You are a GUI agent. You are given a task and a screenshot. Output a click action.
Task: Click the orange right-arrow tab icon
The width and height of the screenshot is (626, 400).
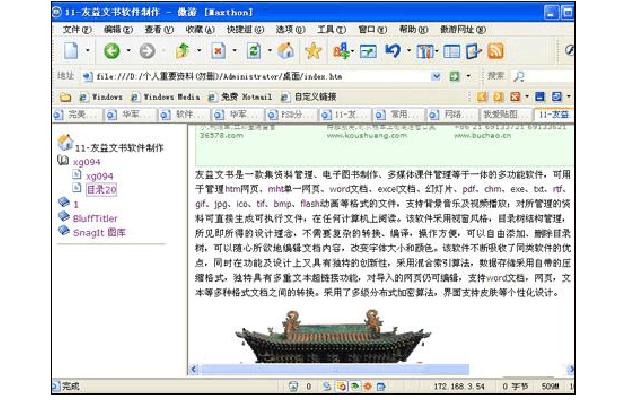pyautogui.click(x=498, y=97)
